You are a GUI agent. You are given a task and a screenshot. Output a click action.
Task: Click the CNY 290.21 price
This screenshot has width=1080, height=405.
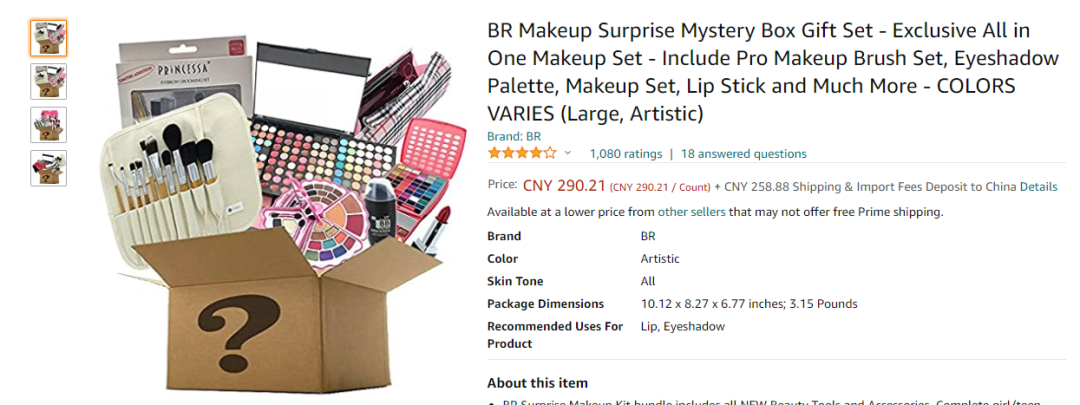point(565,186)
